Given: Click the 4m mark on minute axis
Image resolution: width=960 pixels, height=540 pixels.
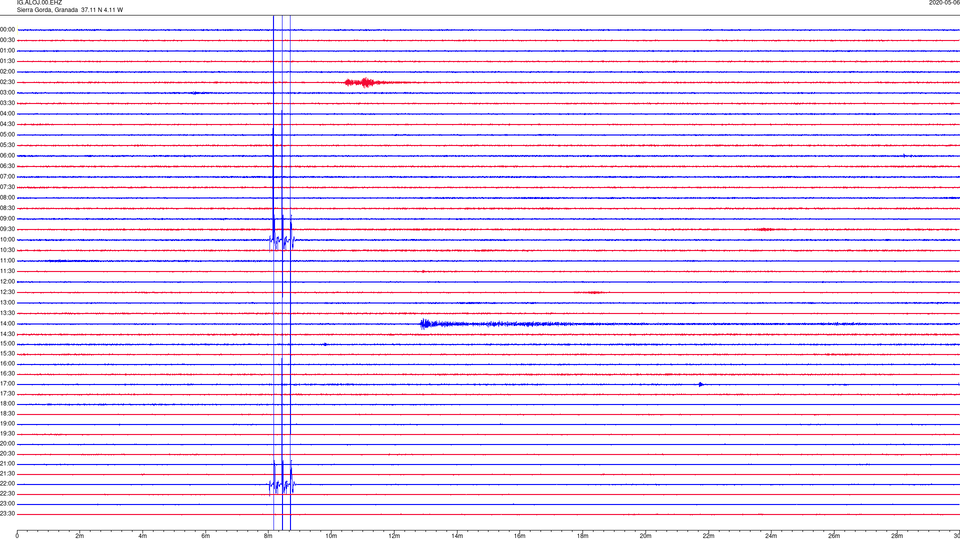Looking at the screenshot, I should pos(143,536).
